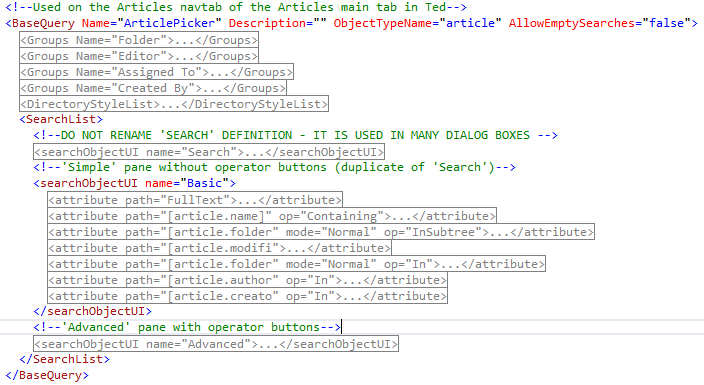704x385 pixels.
Task: Expand the article.name Containing attribute block
Action: click(x=272, y=216)
